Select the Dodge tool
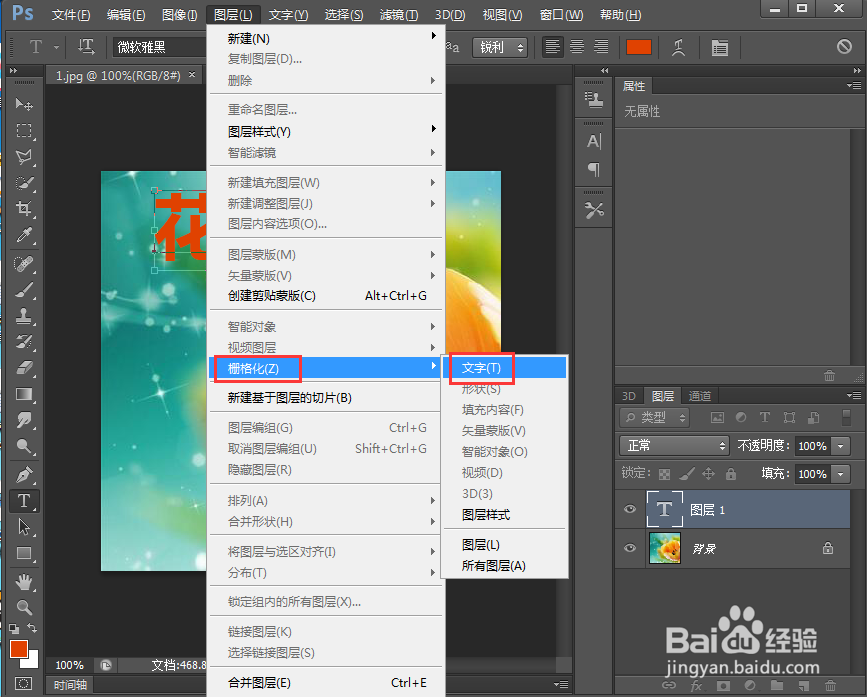This screenshot has height=697, width=867. (23, 446)
